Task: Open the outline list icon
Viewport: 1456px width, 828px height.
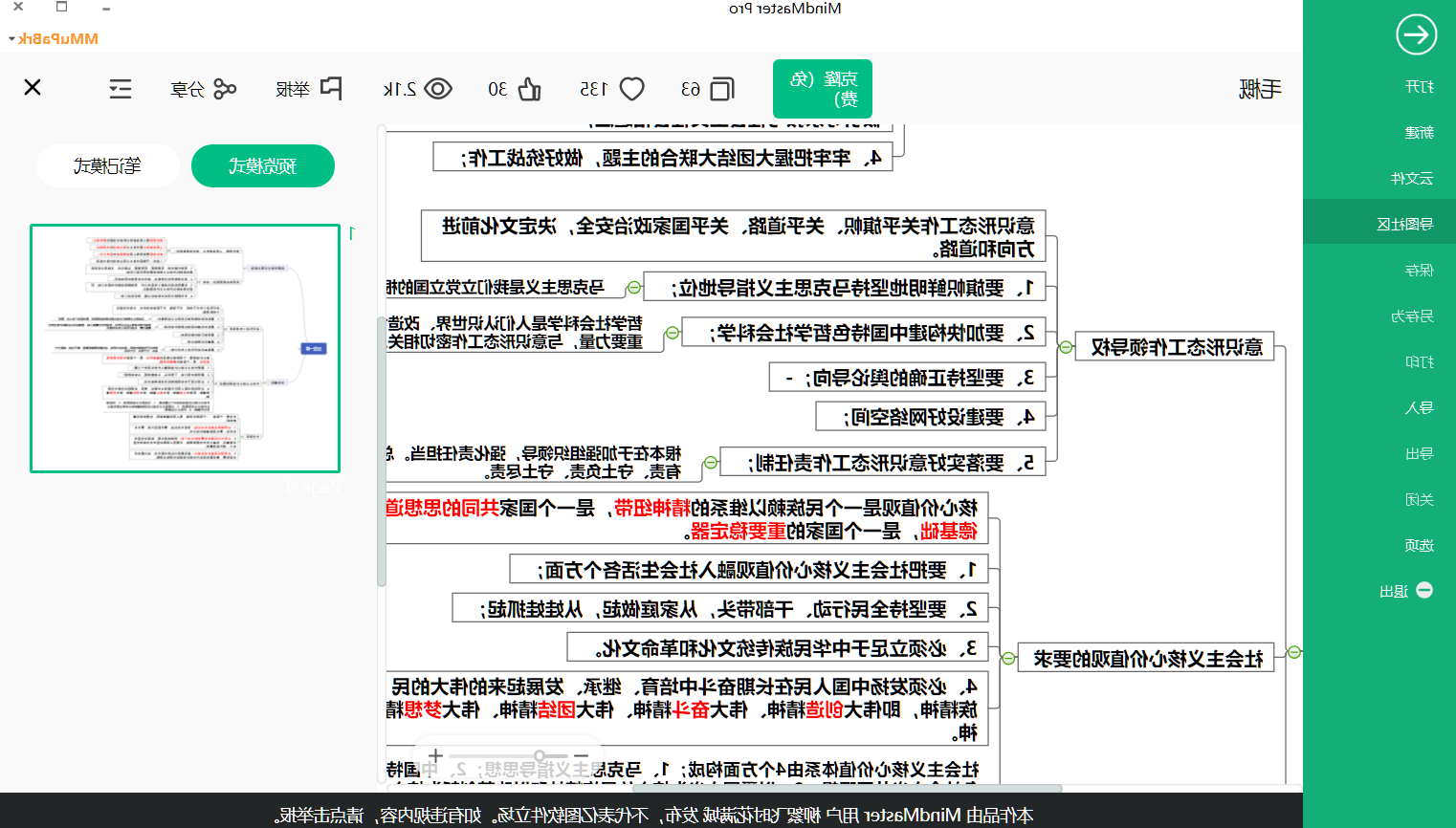Action: pyautogui.click(x=121, y=89)
